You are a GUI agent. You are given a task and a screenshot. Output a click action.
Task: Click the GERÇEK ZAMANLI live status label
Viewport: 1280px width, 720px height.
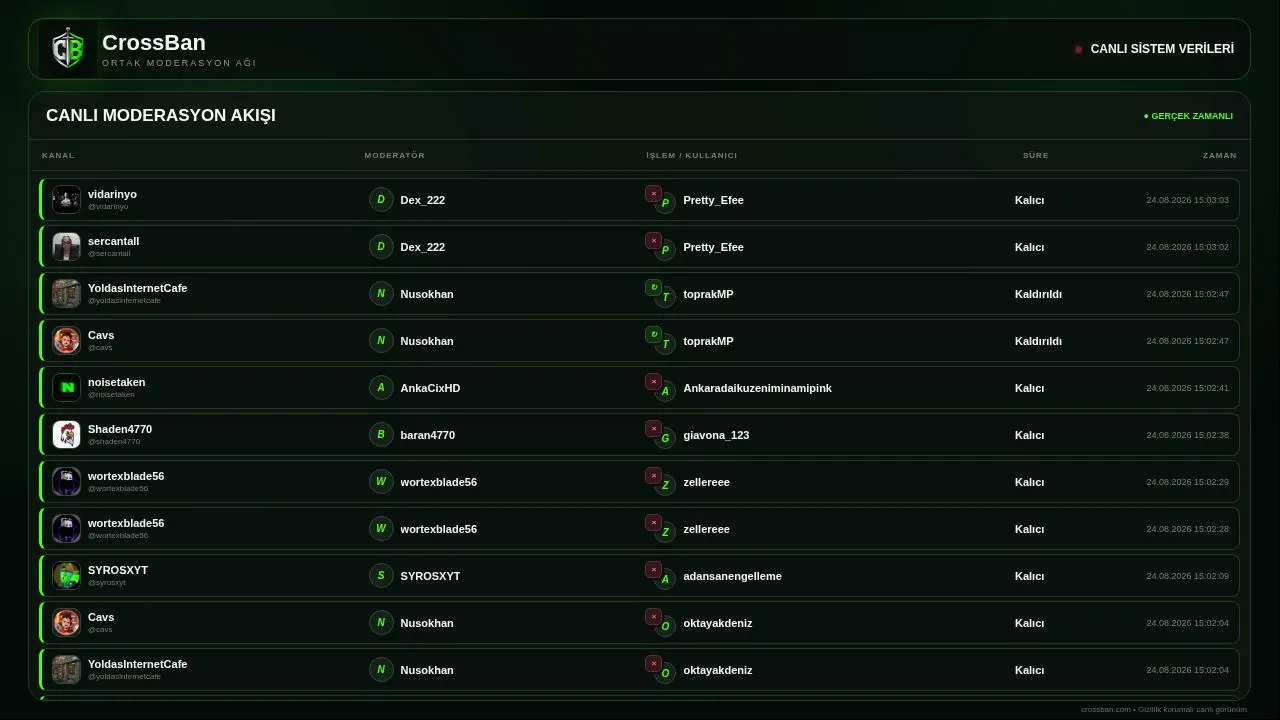click(1188, 116)
